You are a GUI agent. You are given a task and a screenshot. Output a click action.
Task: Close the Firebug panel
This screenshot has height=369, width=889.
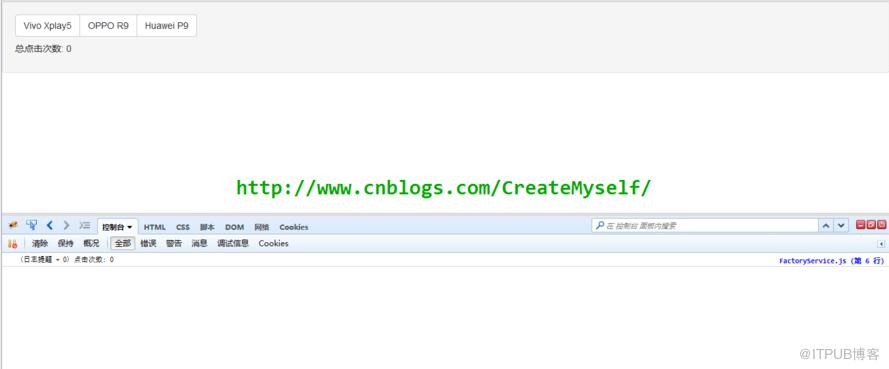pos(882,225)
